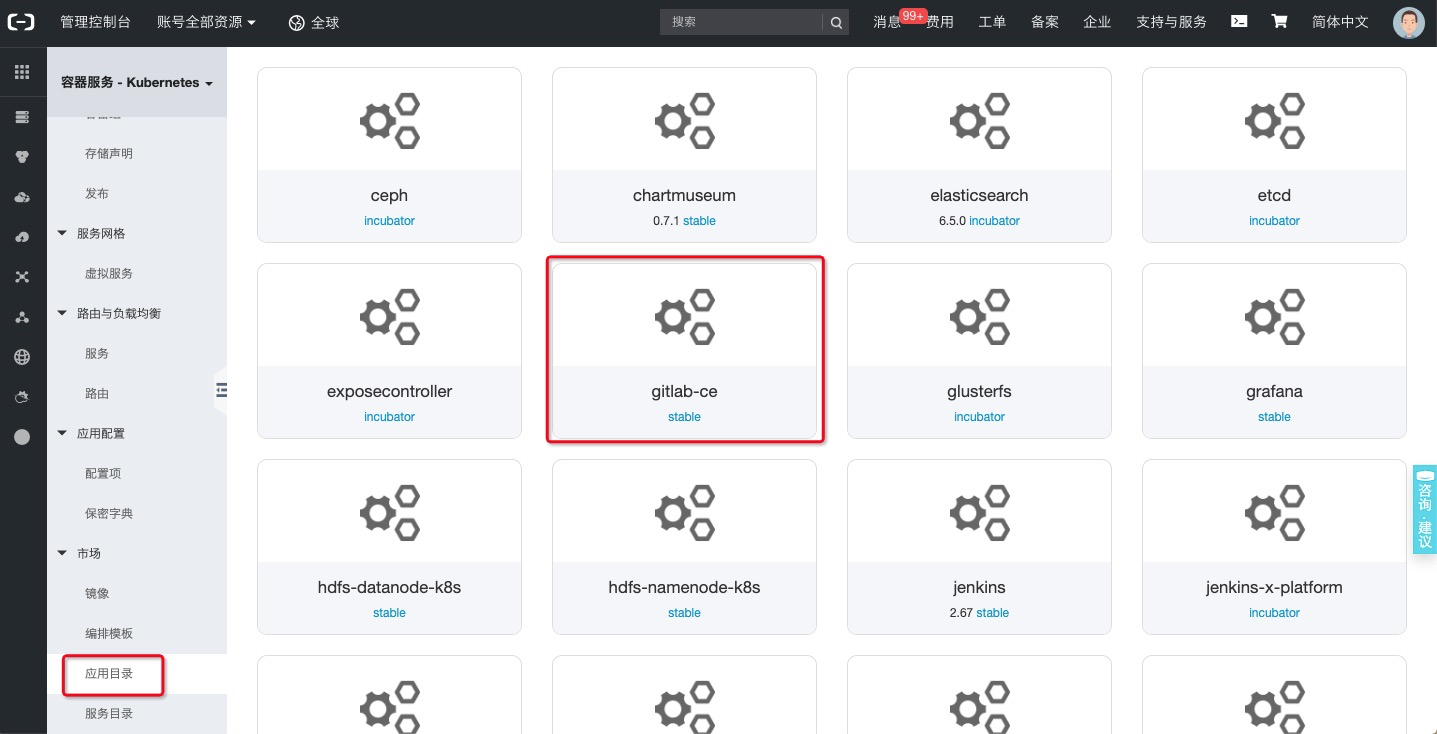Open 路由 in sidebar

(97, 393)
